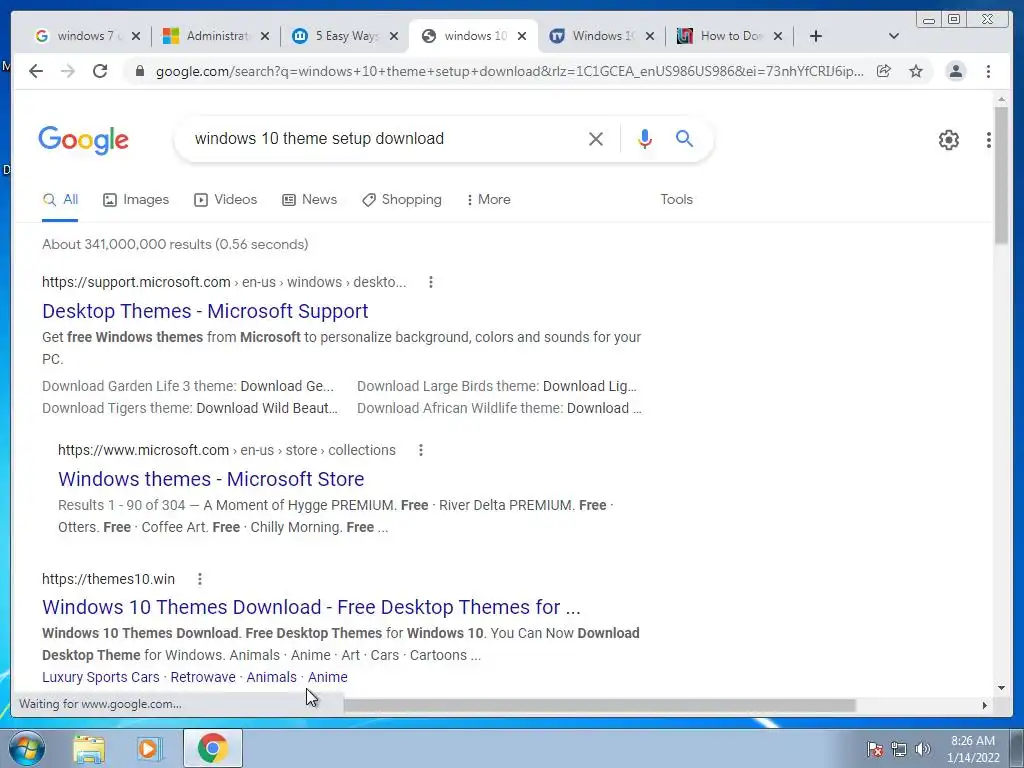
Task: View site information via the padlock icon
Action: pyautogui.click(x=139, y=71)
